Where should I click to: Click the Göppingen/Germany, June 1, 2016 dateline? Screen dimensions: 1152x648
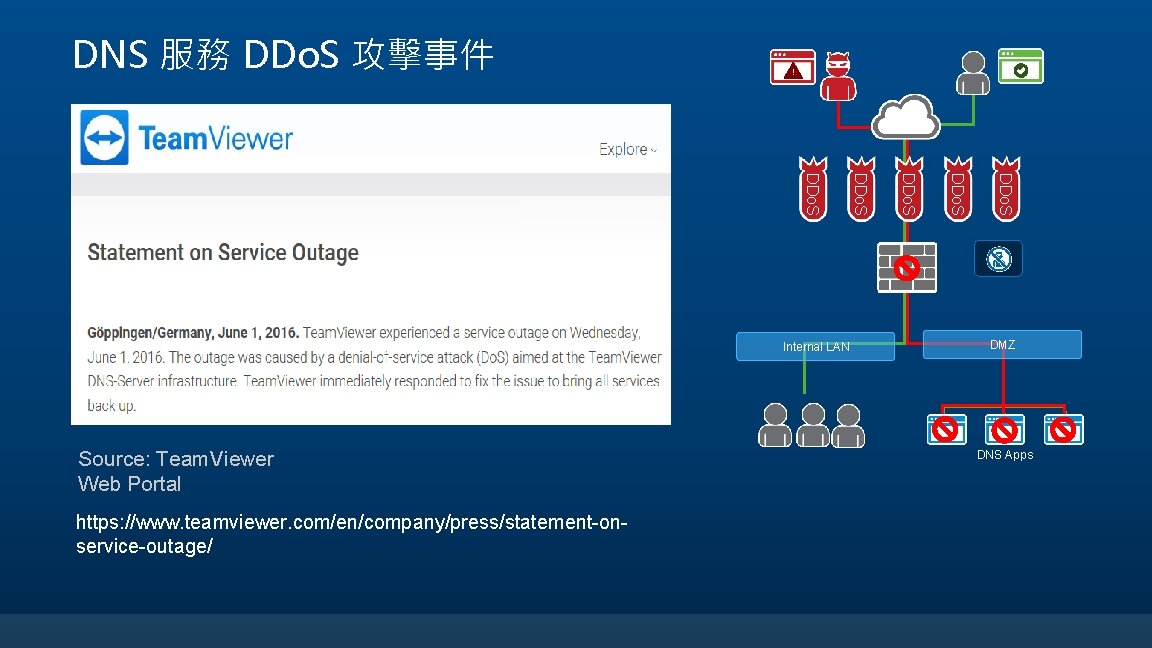[193, 333]
